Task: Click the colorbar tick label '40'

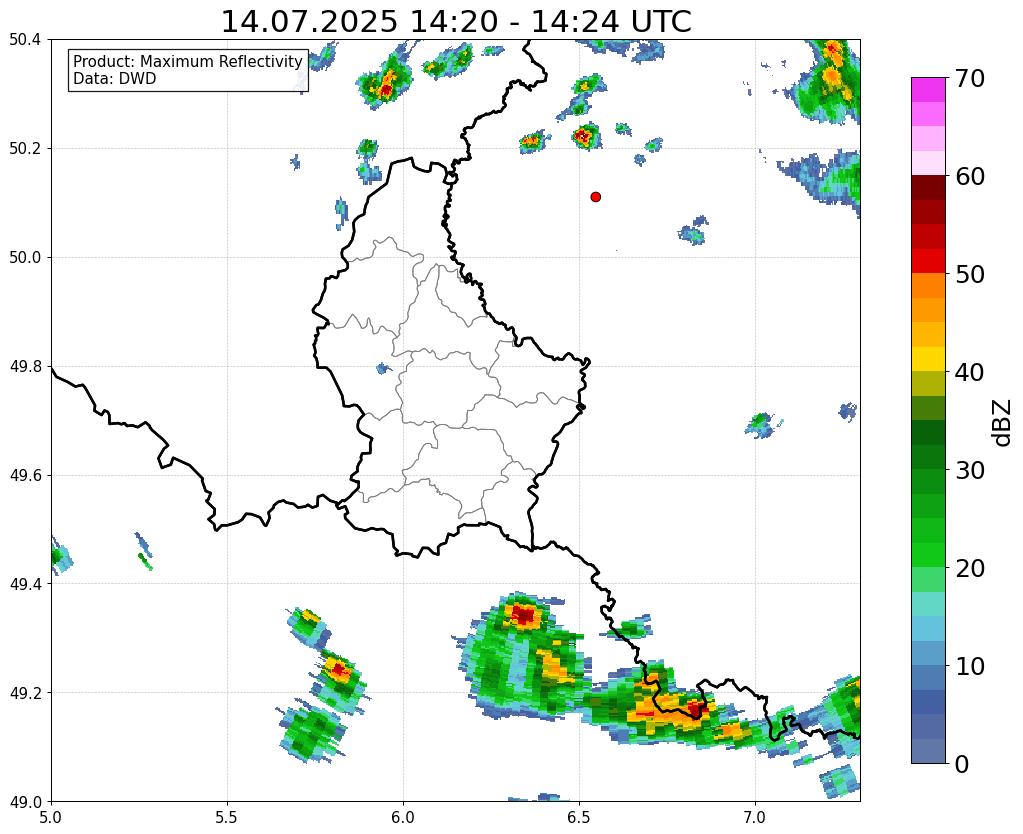Action: point(970,372)
